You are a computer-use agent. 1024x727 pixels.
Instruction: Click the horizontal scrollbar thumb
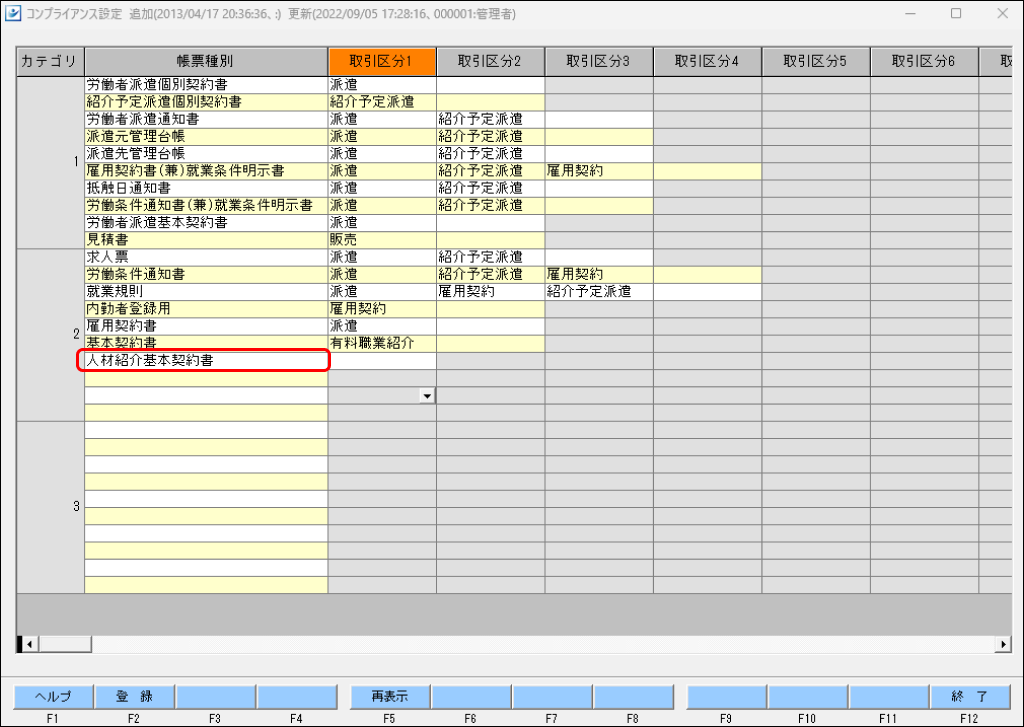pos(65,644)
